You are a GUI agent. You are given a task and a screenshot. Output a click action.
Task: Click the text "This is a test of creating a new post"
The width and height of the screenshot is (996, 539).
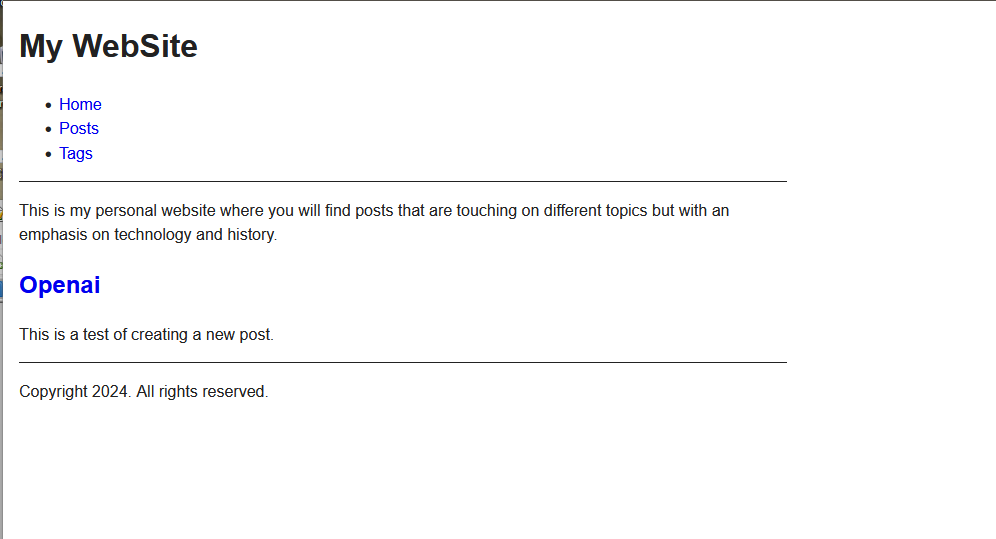146,334
